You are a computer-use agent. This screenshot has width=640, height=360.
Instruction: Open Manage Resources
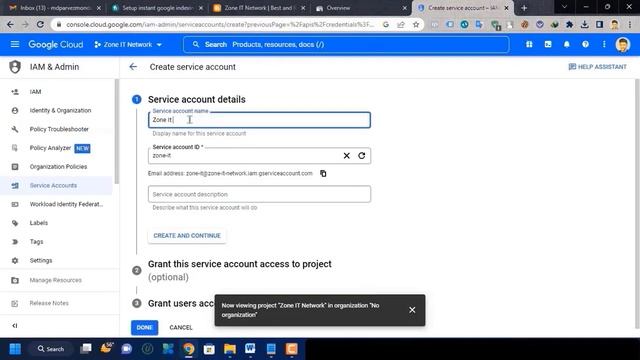click(x=56, y=280)
